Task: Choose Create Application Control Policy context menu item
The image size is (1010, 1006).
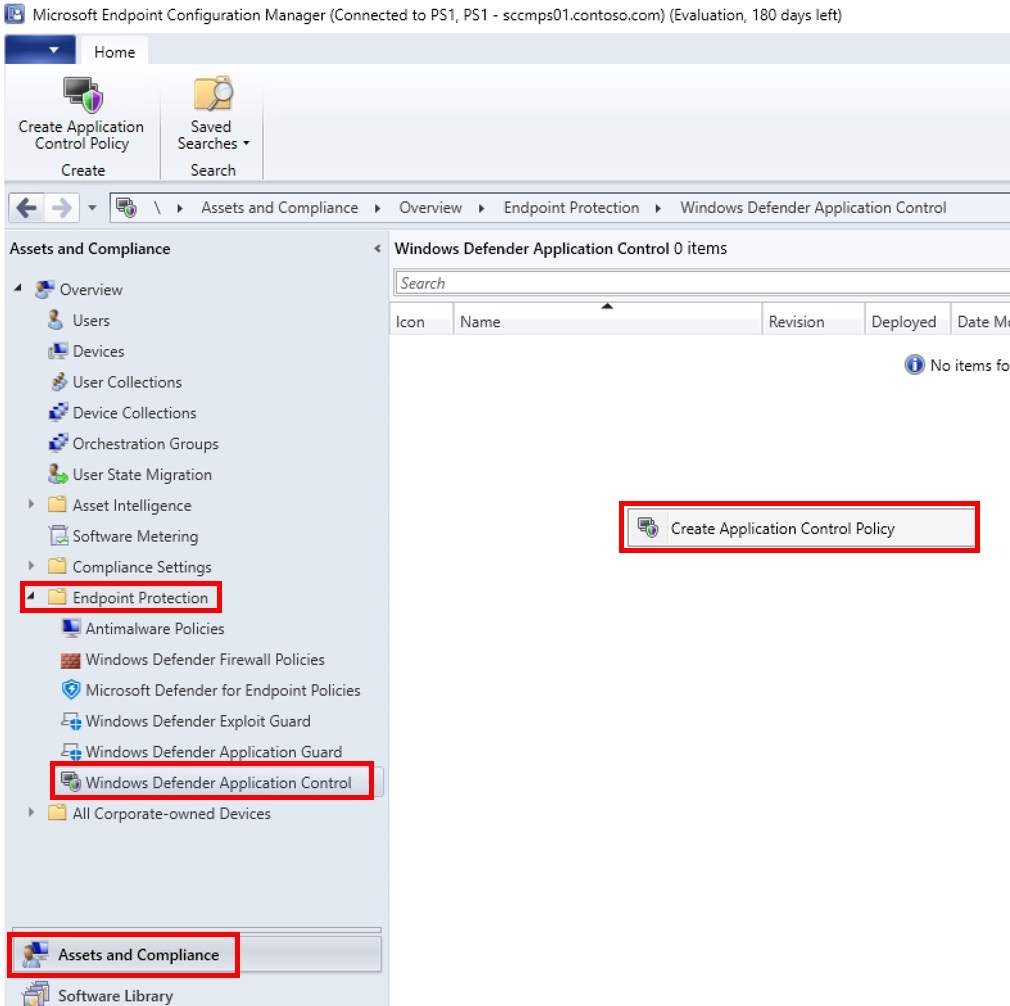Action: [800, 528]
